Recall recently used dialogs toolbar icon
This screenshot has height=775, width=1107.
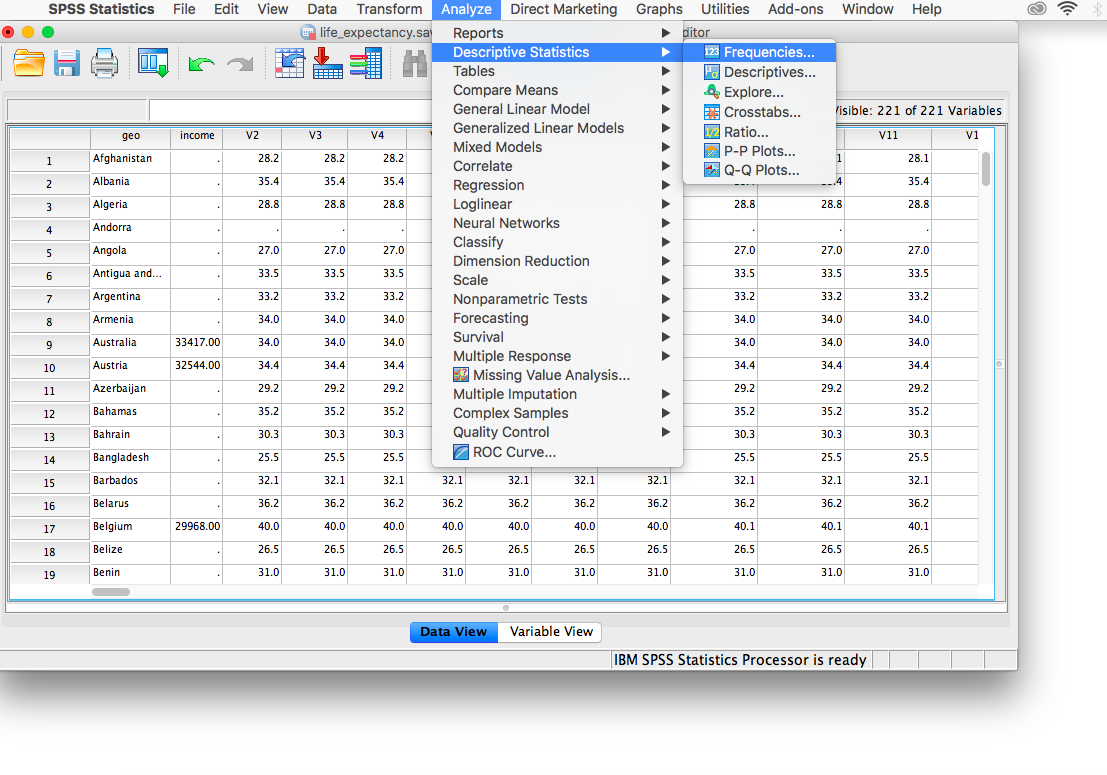click(153, 64)
